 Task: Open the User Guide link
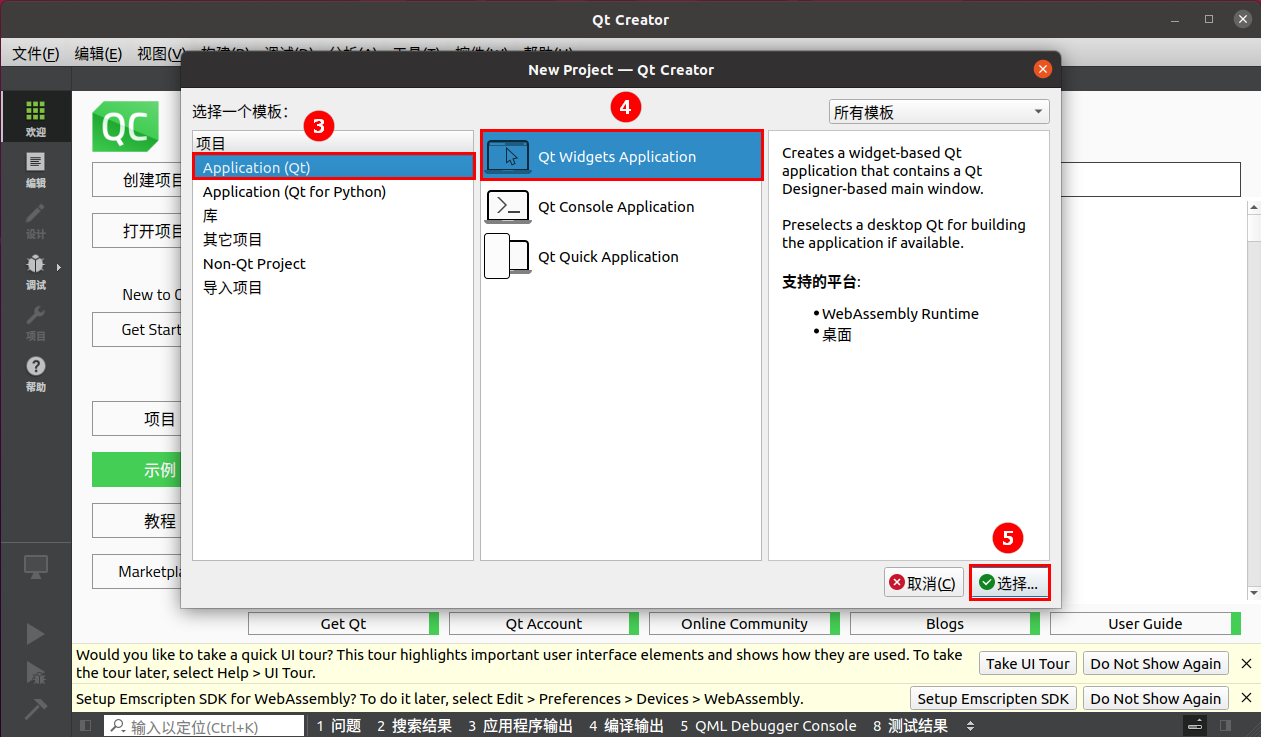[x=1145, y=623]
